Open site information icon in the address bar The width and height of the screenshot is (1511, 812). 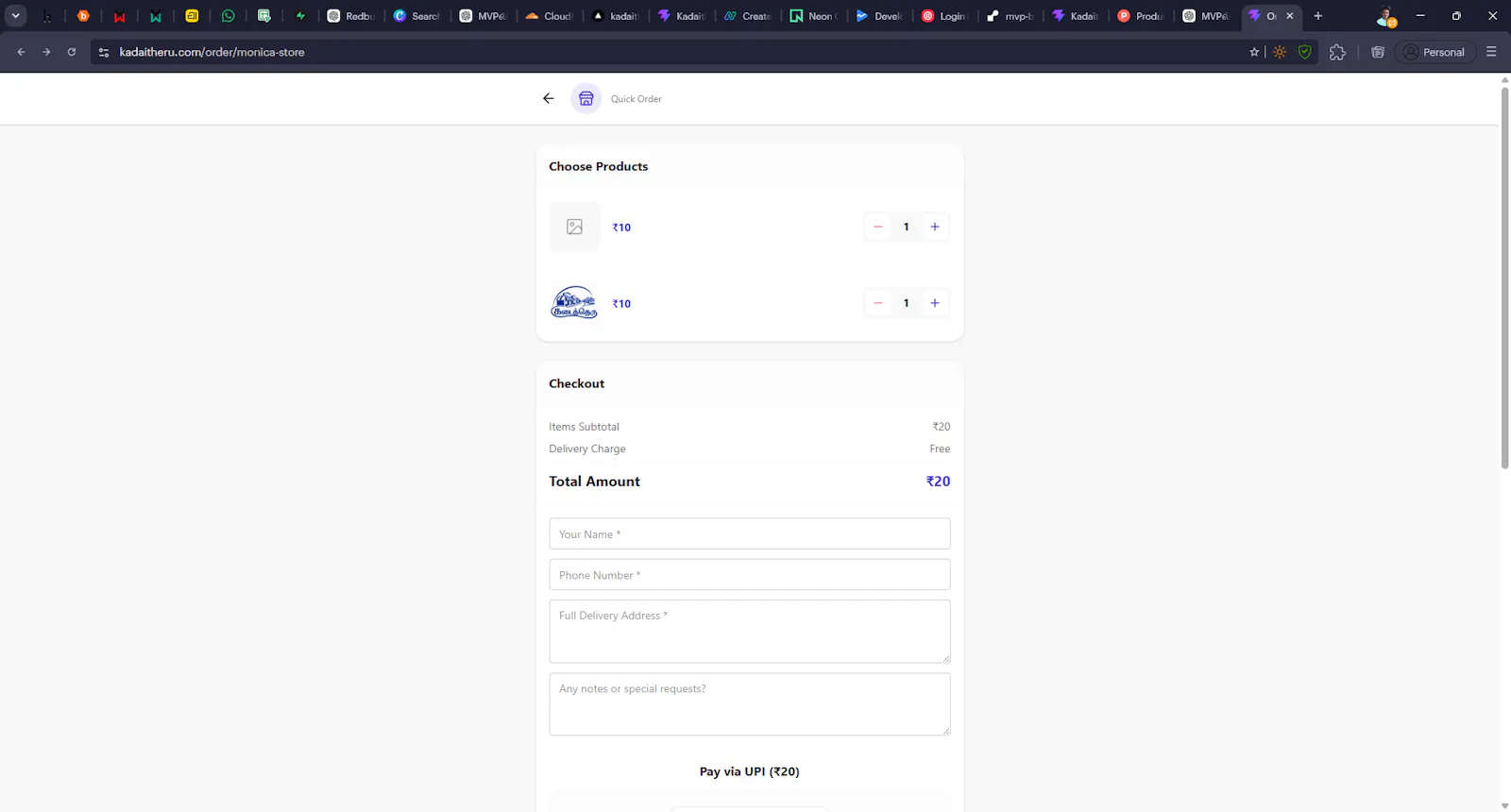[104, 52]
